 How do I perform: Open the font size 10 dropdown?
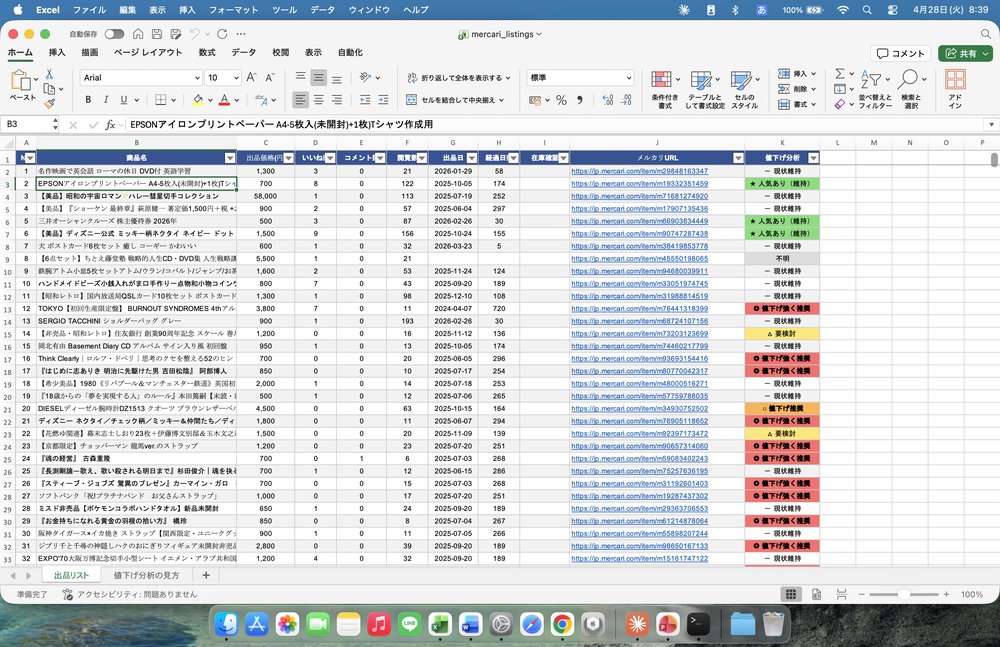click(236, 78)
